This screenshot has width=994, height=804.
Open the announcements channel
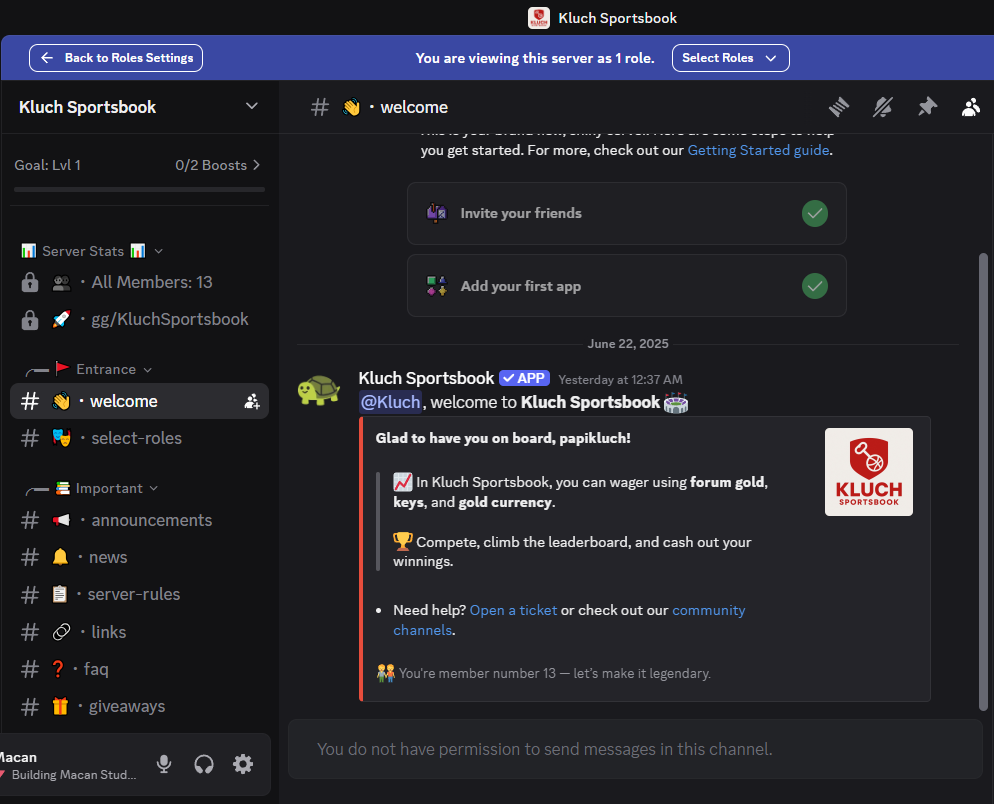click(x=139, y=521)
